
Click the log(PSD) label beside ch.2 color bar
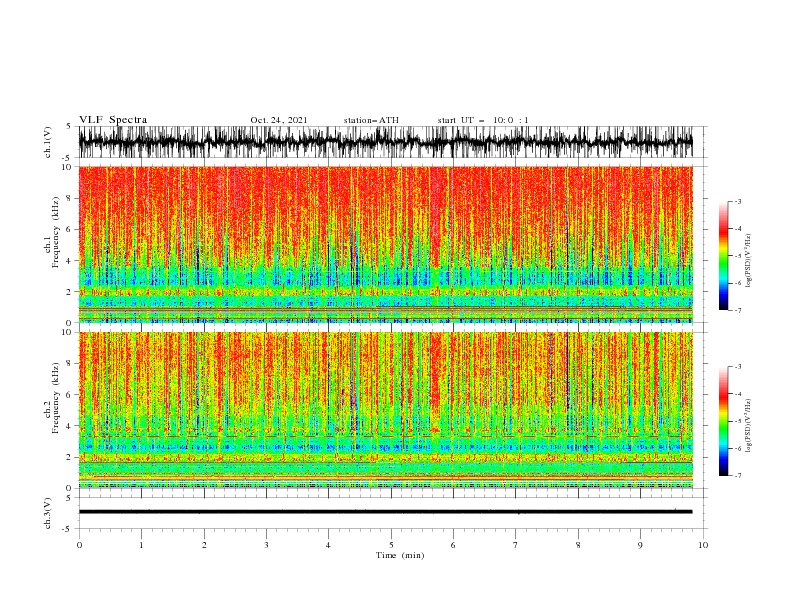point(749,425)
